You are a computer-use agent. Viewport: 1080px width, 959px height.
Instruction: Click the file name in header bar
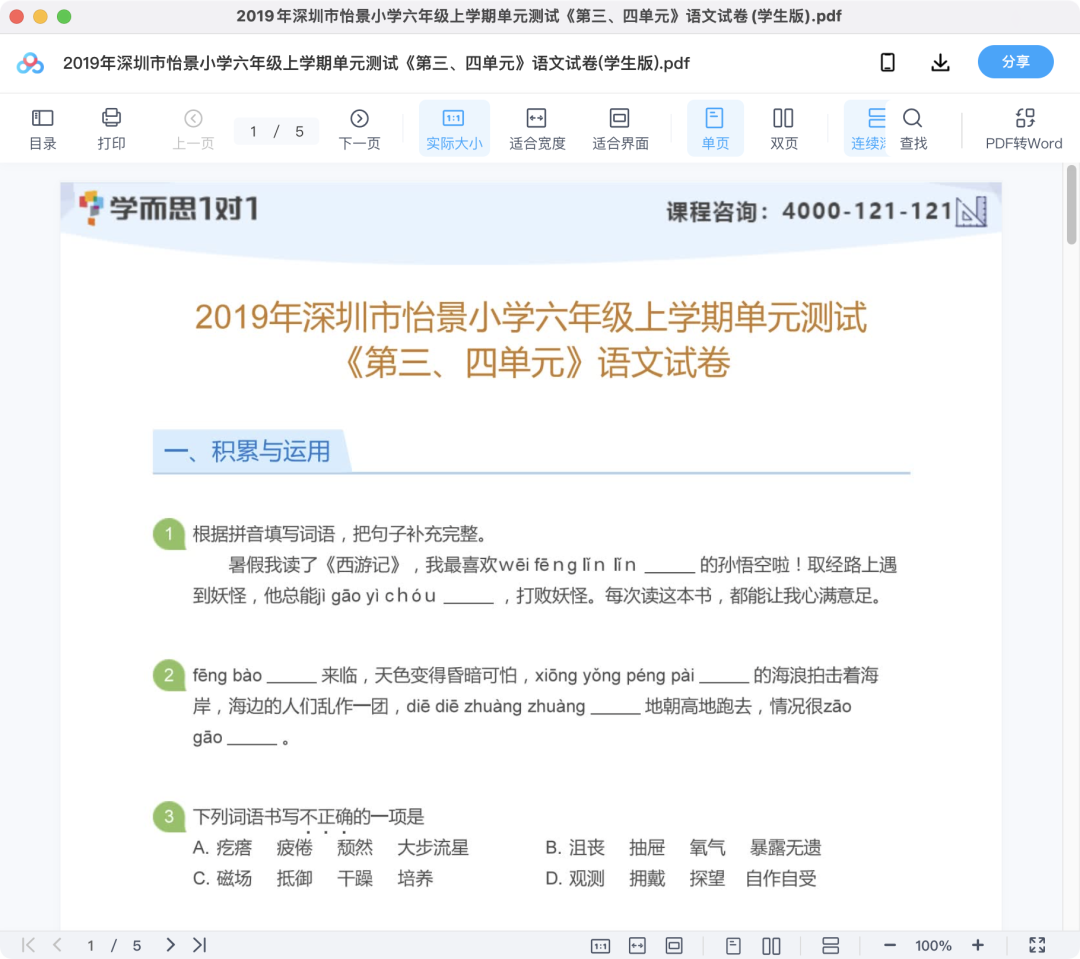376,63
